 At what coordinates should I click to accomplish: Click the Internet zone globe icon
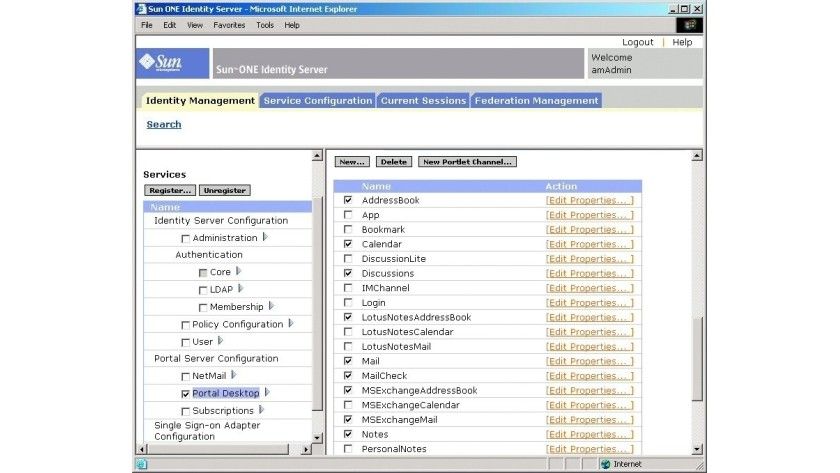[605, 464]
